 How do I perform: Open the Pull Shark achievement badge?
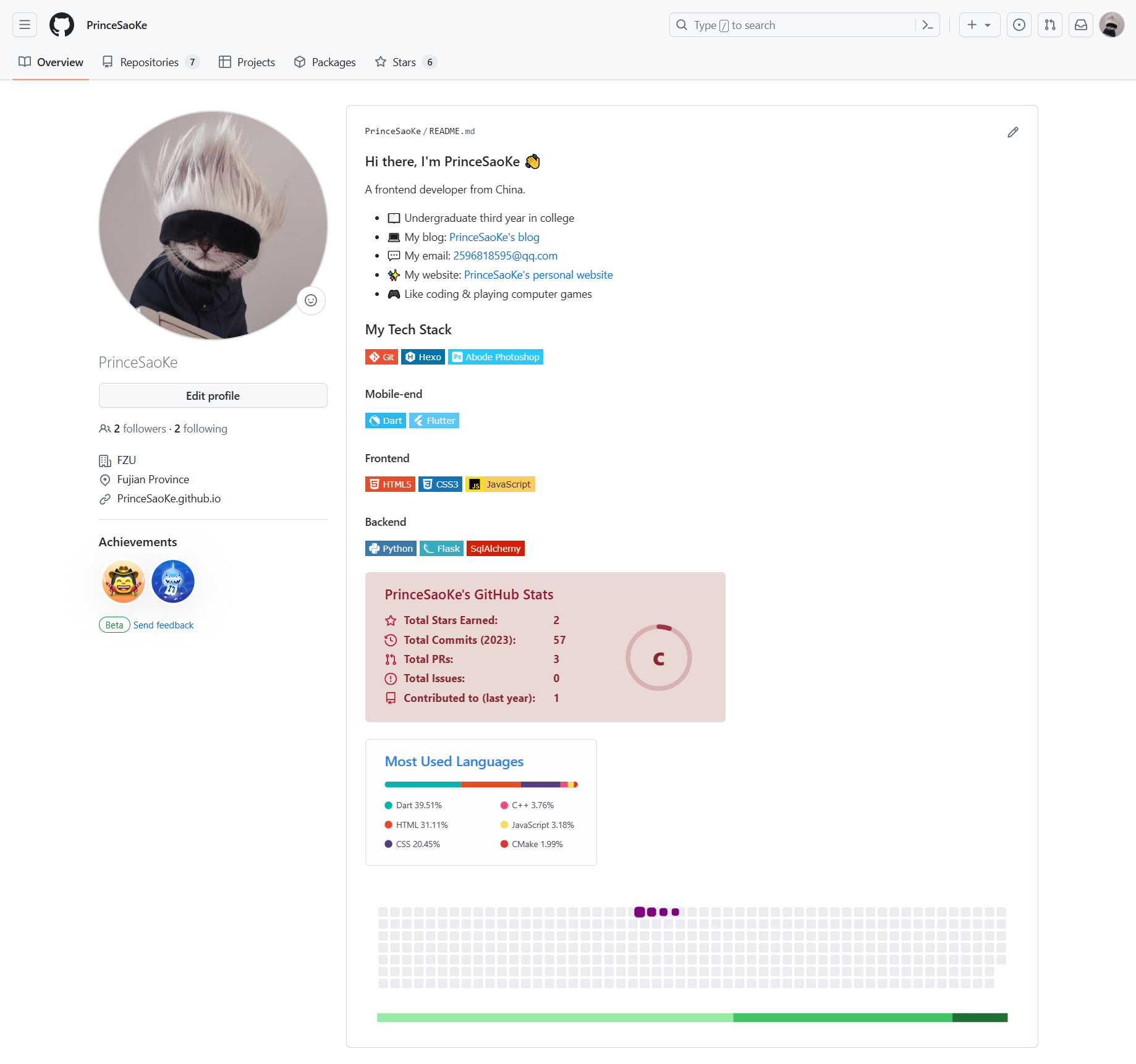pyautogui.click(x=173, y=581)
